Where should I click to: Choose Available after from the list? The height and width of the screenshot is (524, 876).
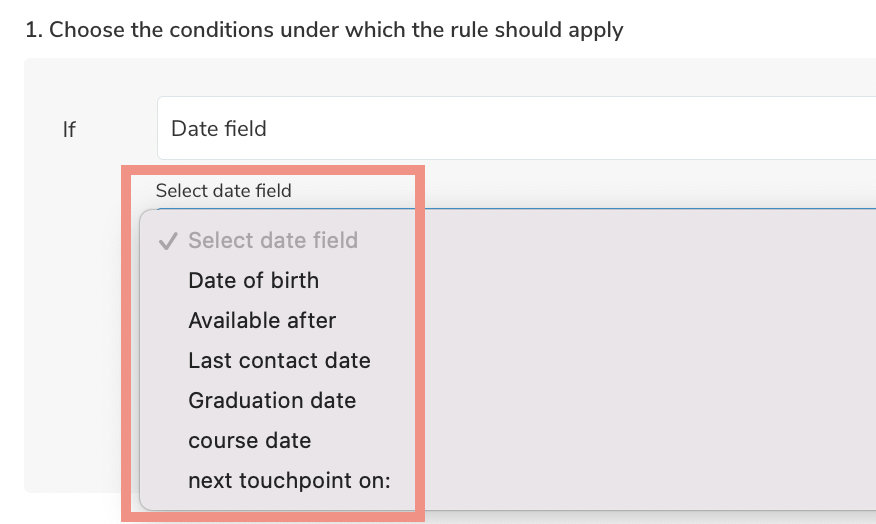262,320
